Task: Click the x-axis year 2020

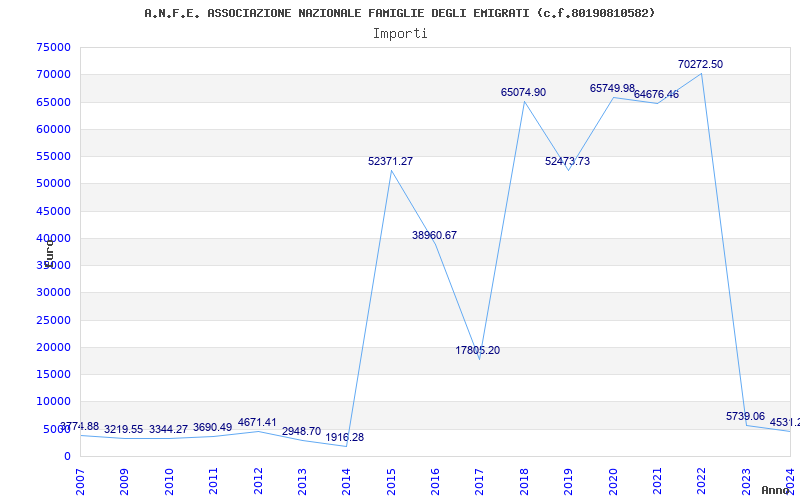Action: (x=613, y=481)
